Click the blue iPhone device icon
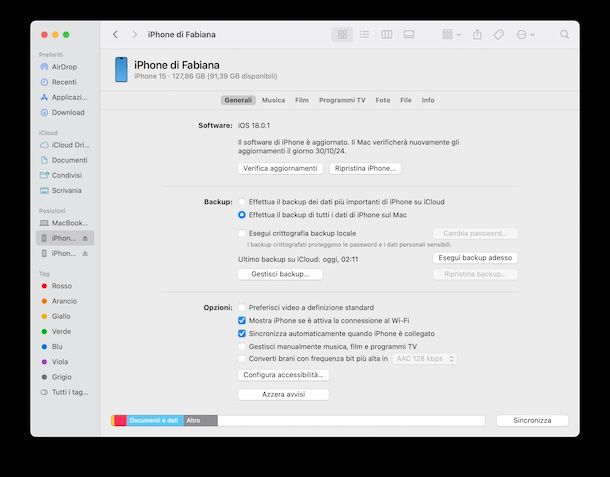Viewport: 610px width, 477px height. pyautogui.click(x=121, y=70)
